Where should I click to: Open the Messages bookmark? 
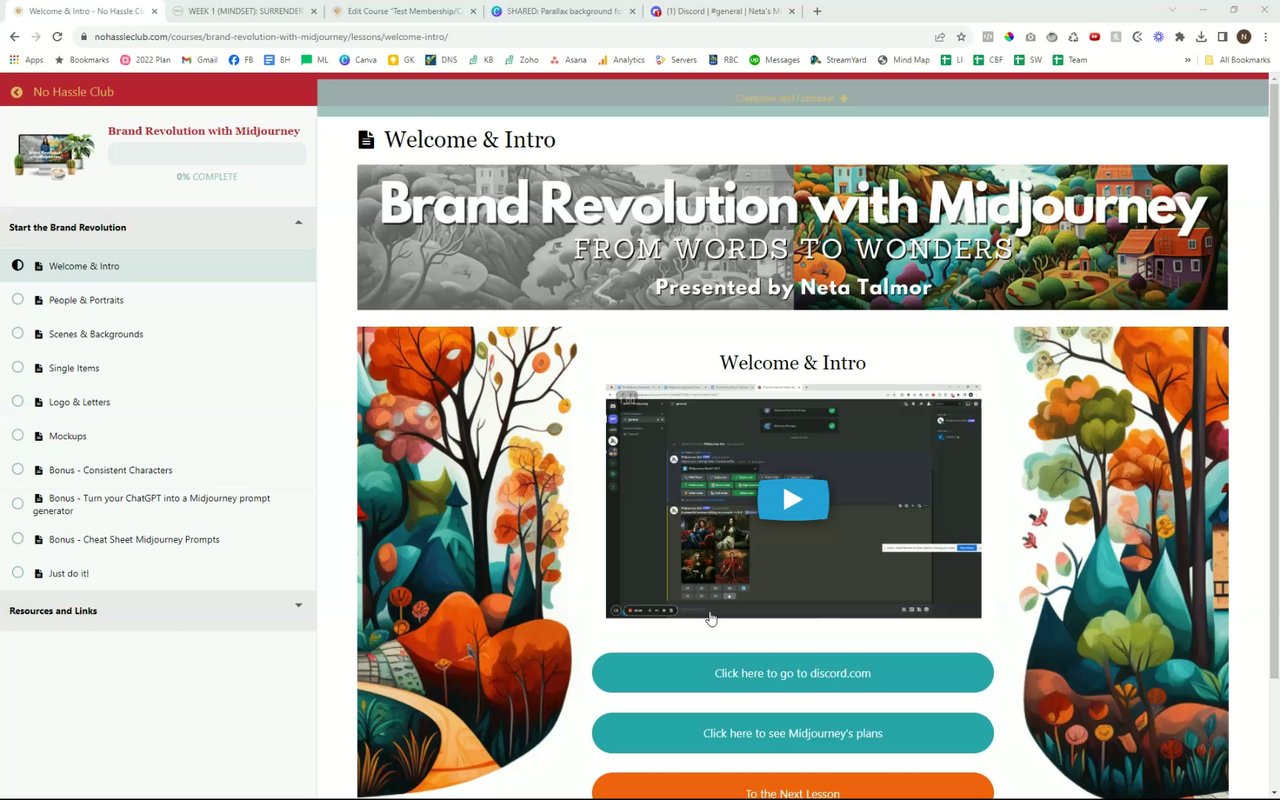coord(774,60)
